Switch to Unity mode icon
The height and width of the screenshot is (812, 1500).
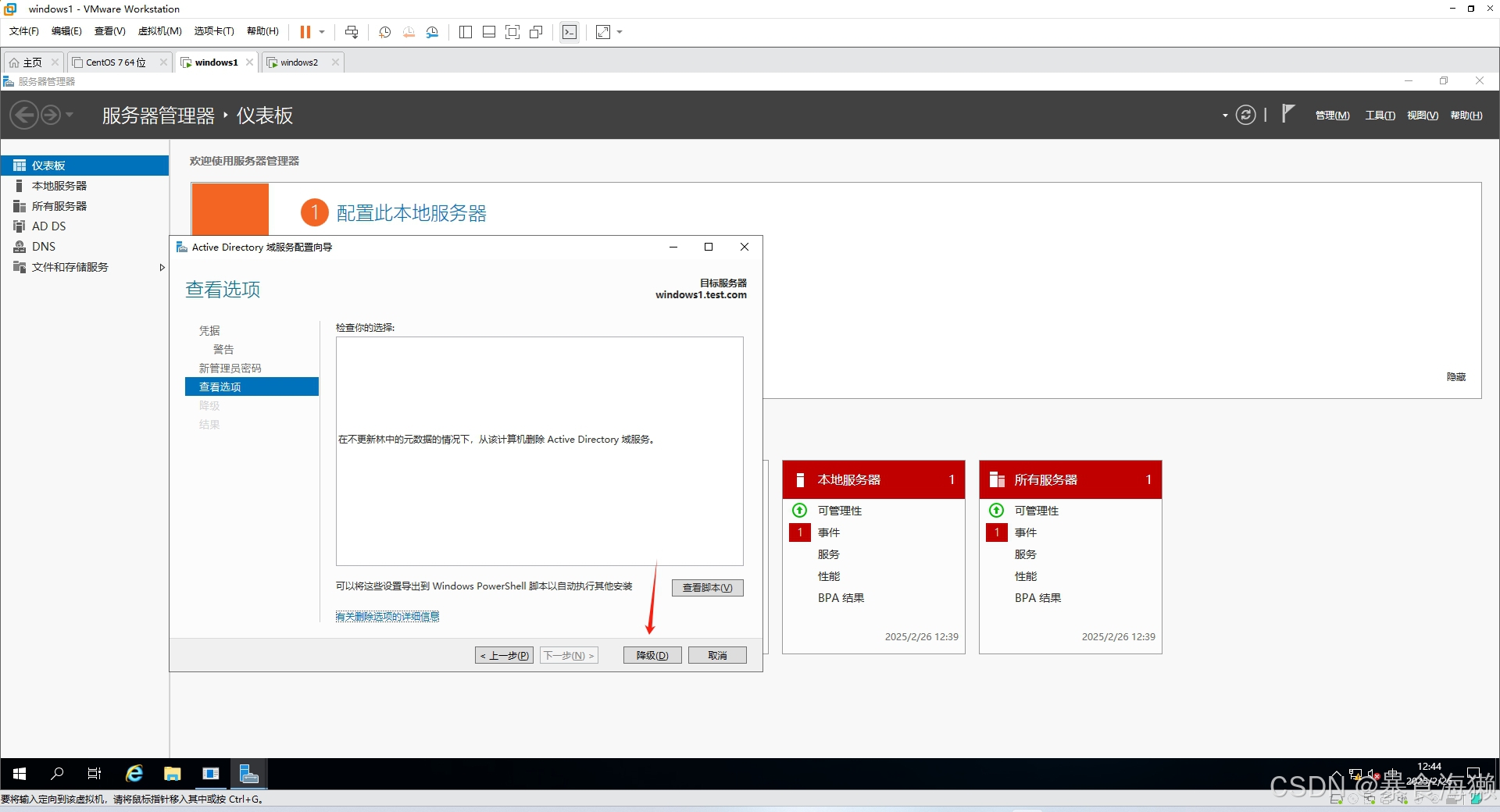click(536, 32)
